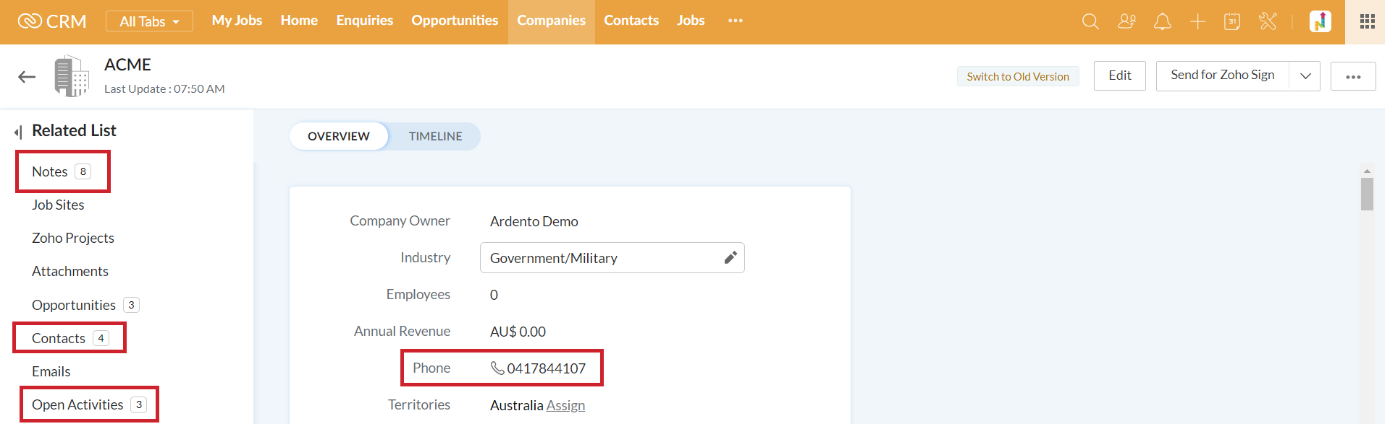The width and height of the screenshot is (1385, 424).
Task: Click the Industry Government/Military field
Action: coord(612,258)
